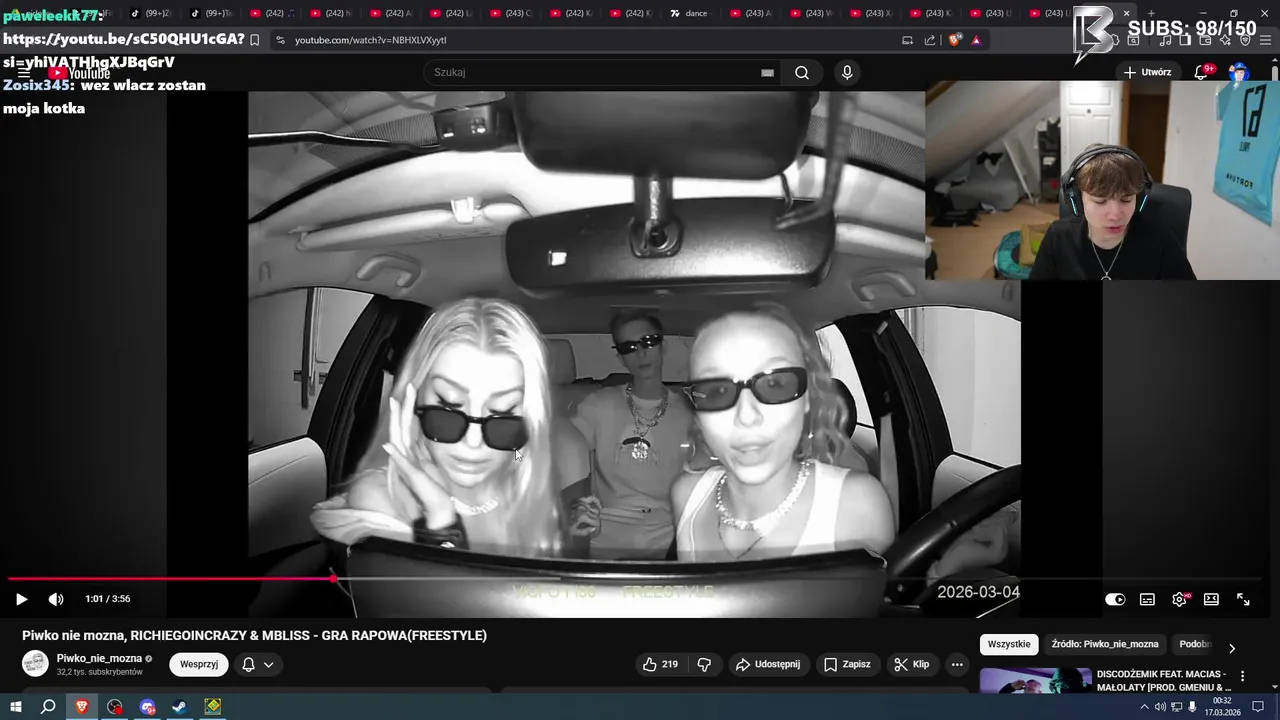1280x720 pixels.
Task: Open the Brave Rewards triangle icon
Action: tap(976, 40)
